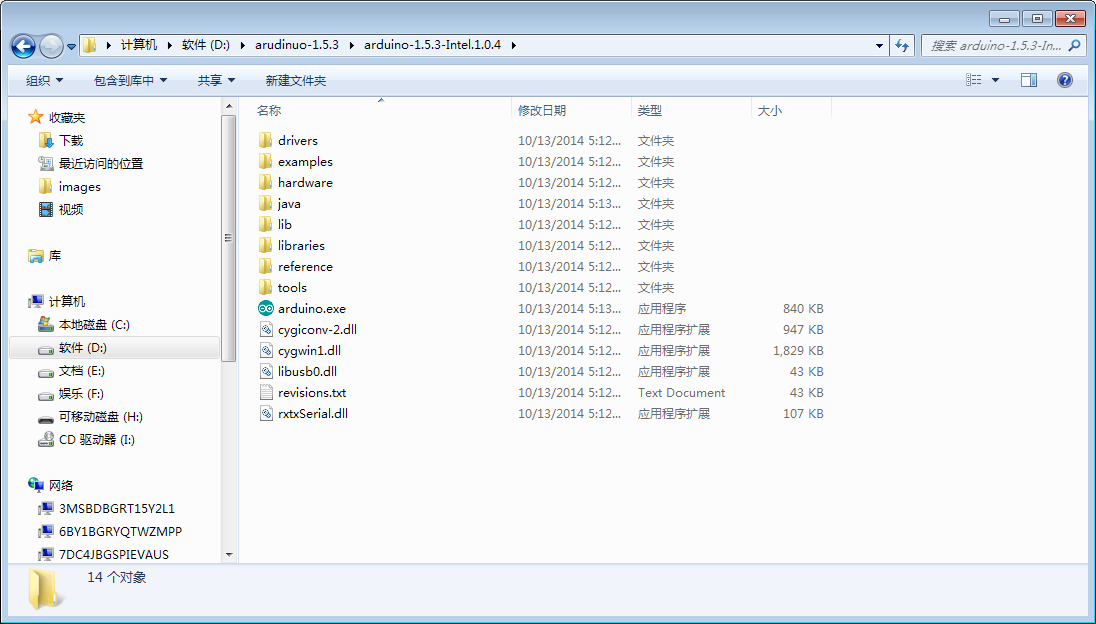Open the view options dropdown arrow

(x=995, y=80)
